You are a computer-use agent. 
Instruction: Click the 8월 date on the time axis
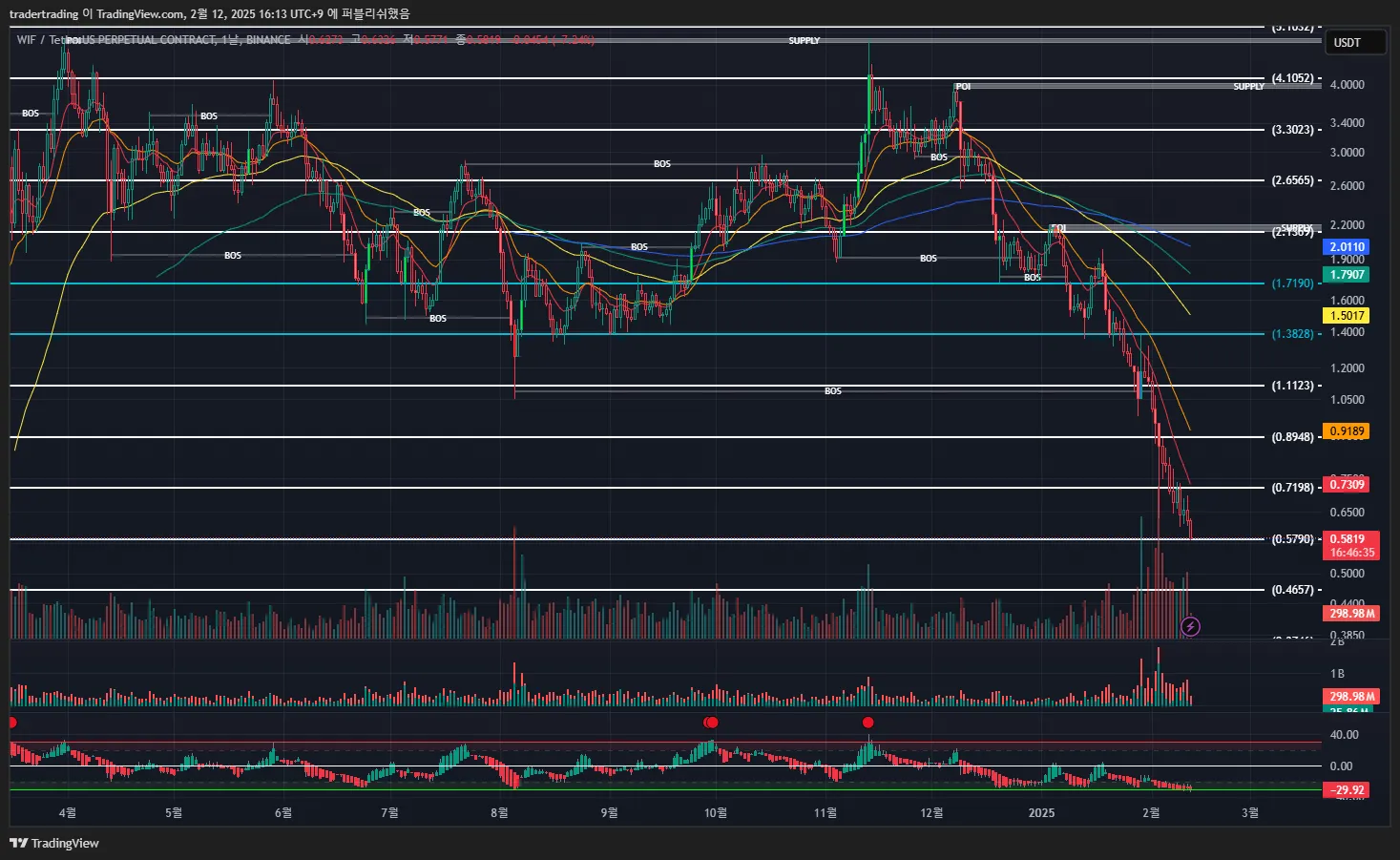(499, 812)
